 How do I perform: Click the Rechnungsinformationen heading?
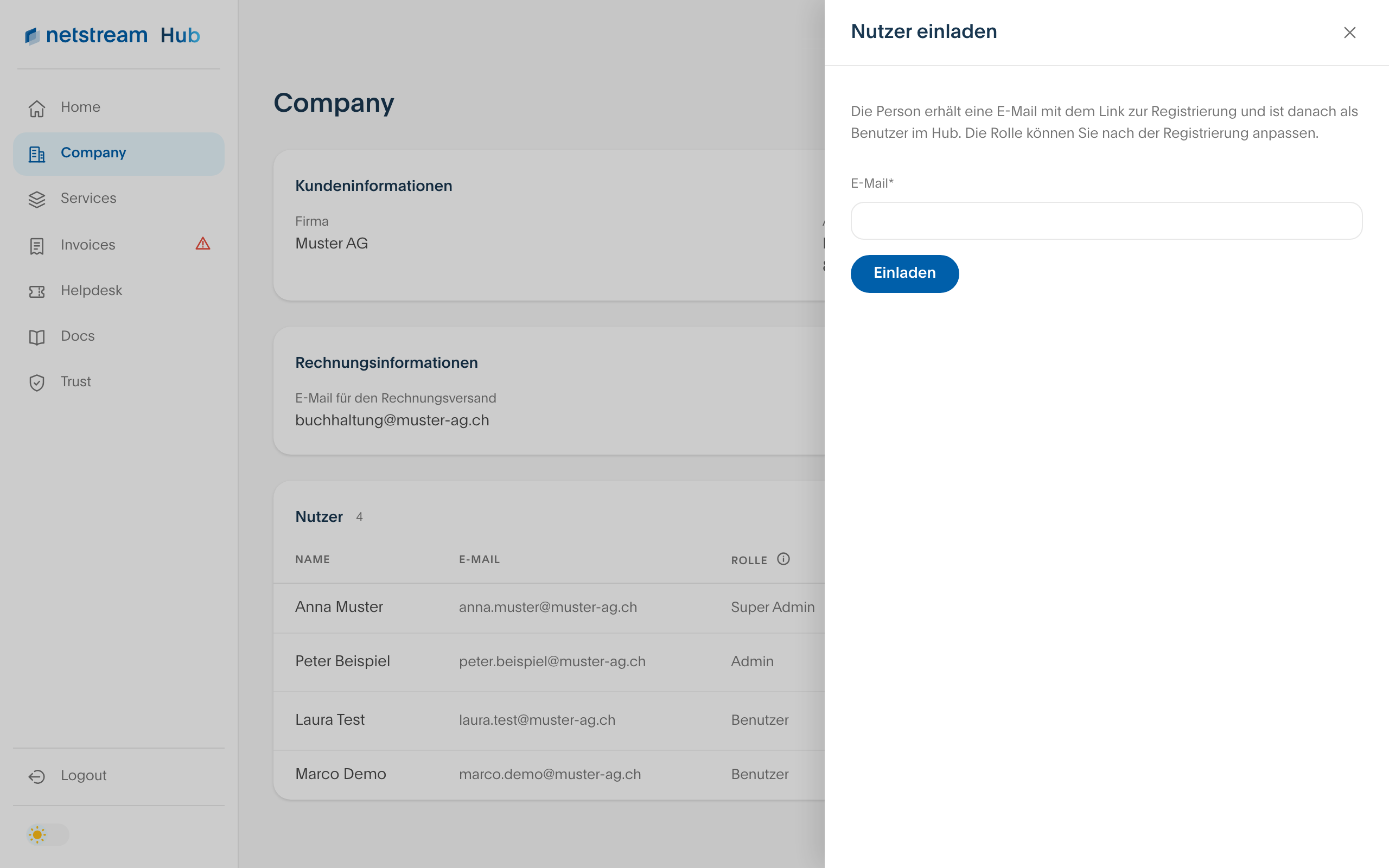click(x=386, y=363)
